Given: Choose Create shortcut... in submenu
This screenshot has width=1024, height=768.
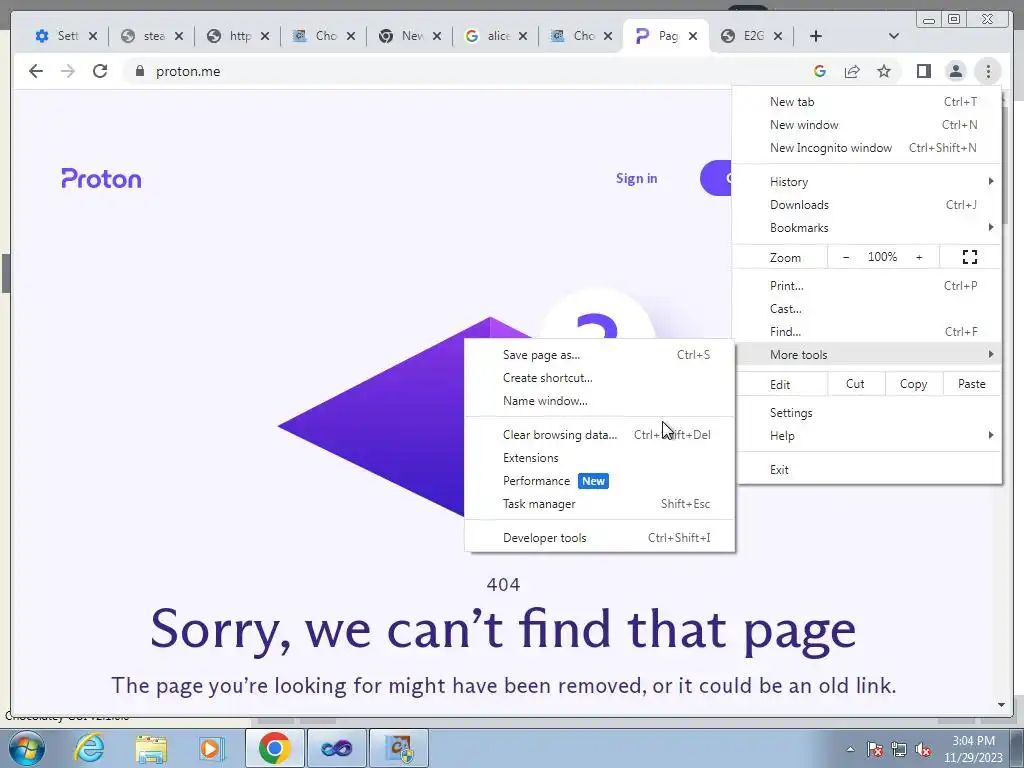Looking at the screenshot, I should [600, 378].
